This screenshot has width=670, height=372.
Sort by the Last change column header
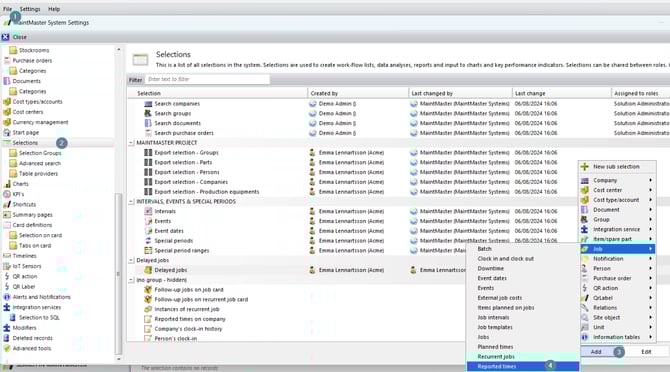click(561, 93)
